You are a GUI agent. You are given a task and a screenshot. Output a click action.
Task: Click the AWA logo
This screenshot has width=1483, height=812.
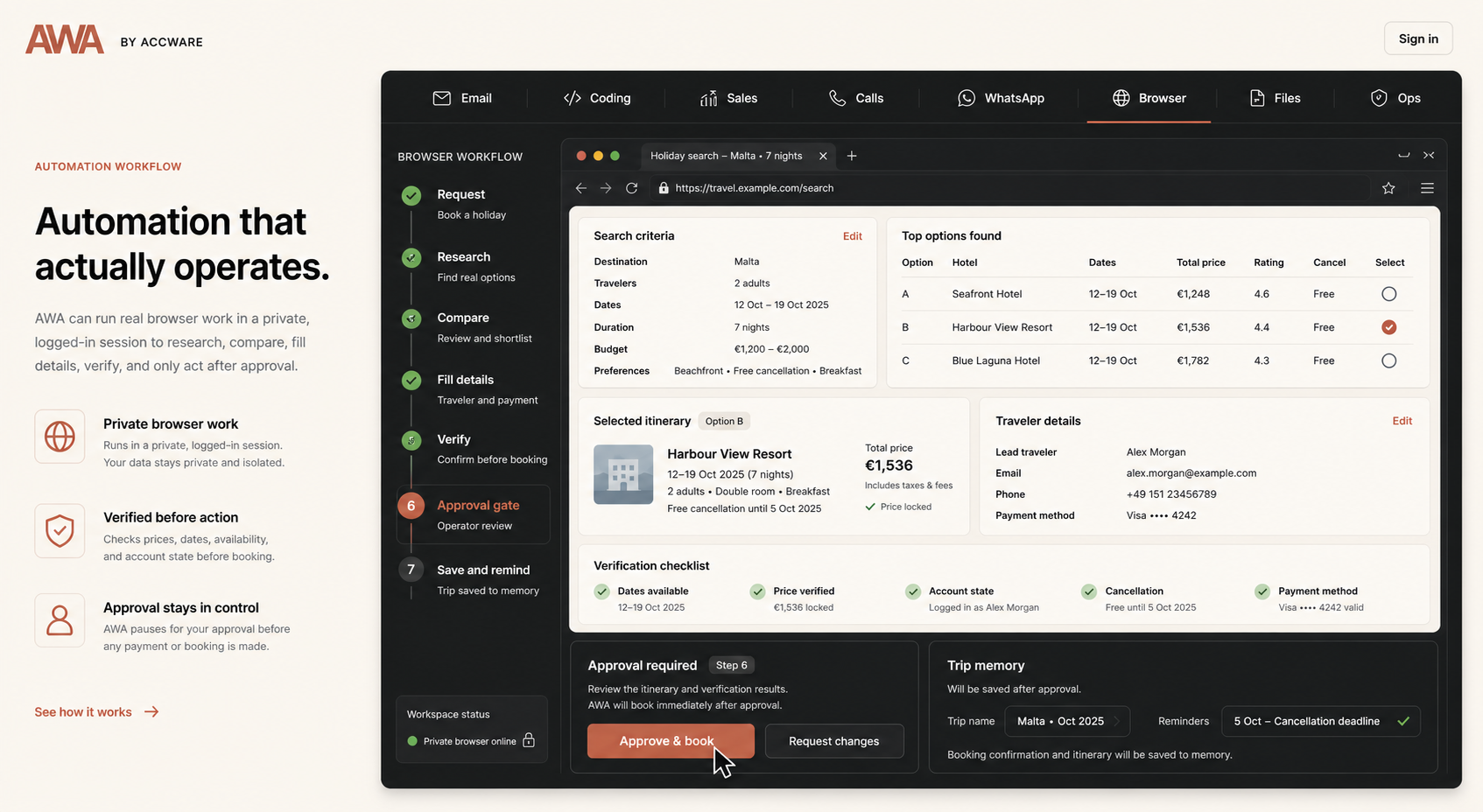(65, 40)
